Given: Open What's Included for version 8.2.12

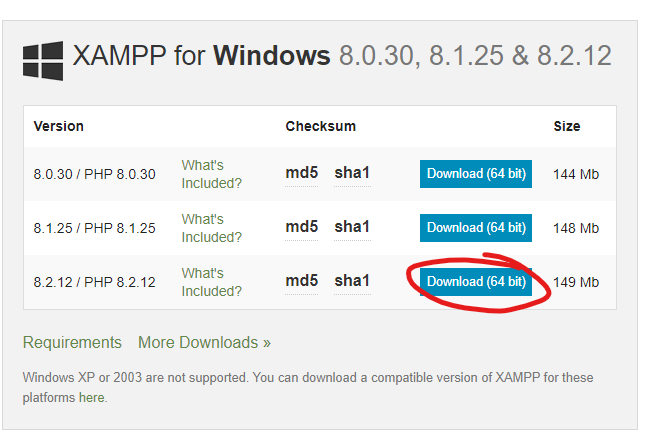Looking at the screenshot, I should (211, 282).
